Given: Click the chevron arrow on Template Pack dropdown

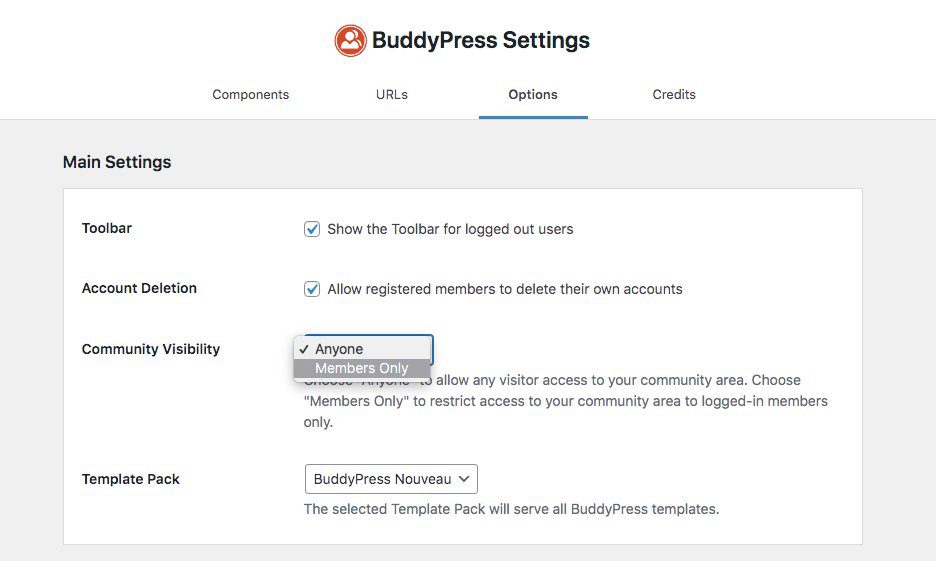Looking at the screenshot, I should [x=464, y=479].
